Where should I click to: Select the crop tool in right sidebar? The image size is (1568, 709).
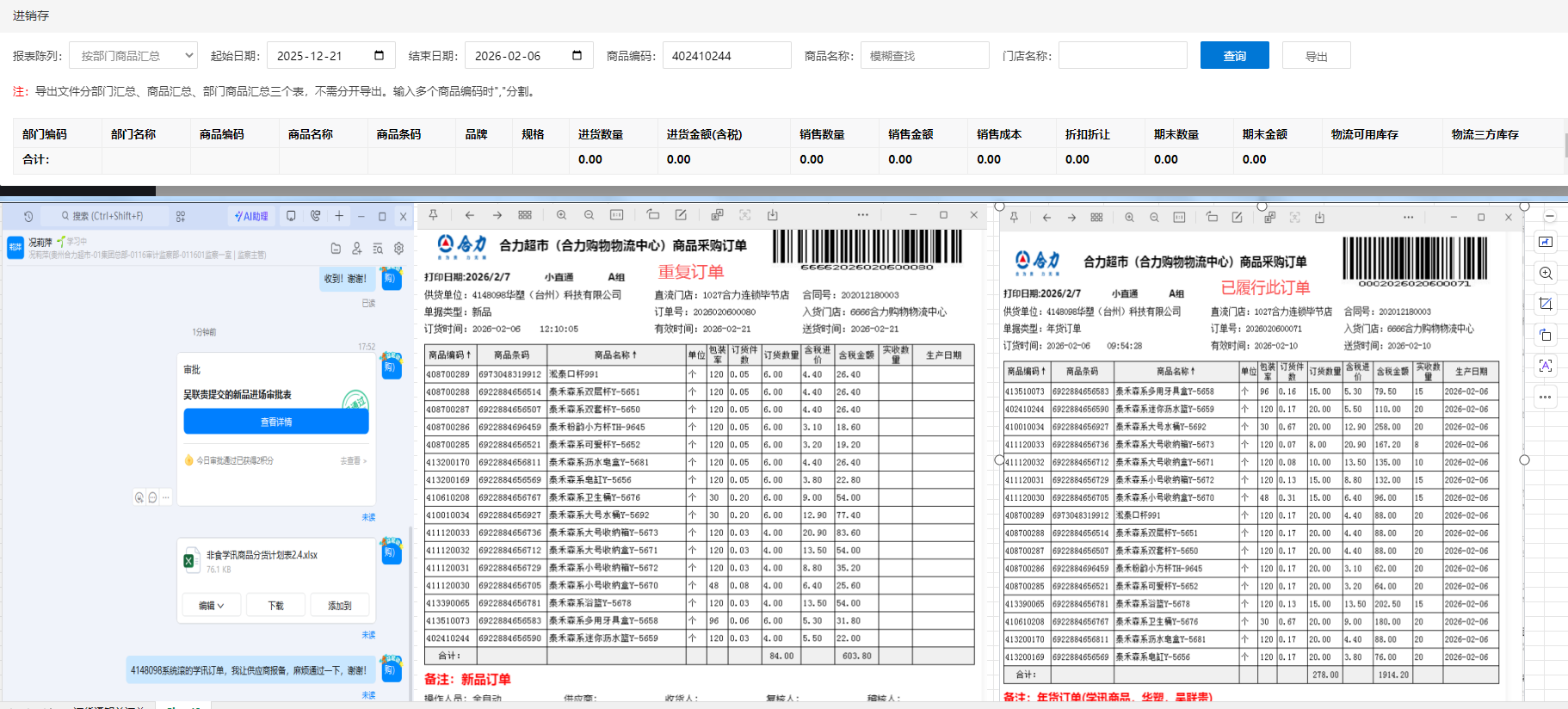tap(1546, 304)
